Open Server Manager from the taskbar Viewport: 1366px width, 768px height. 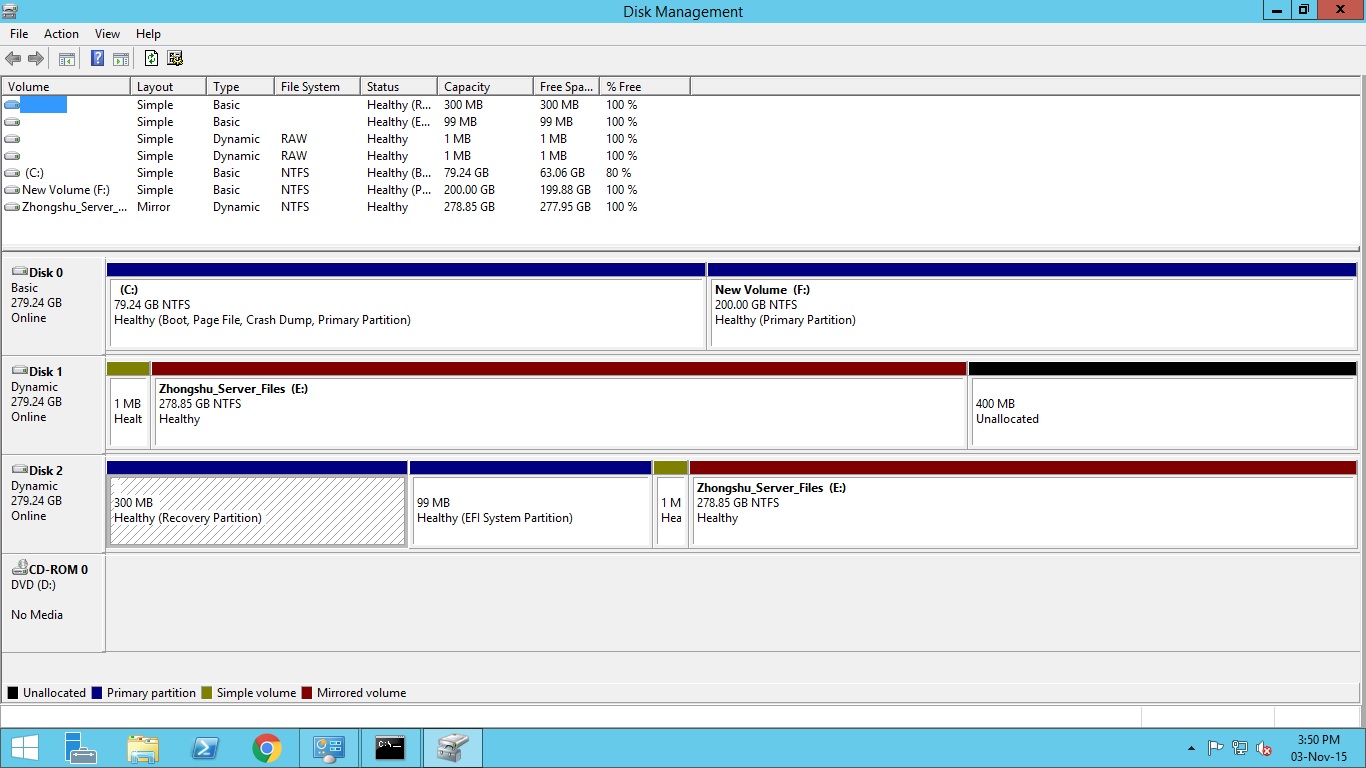point(81,748)
